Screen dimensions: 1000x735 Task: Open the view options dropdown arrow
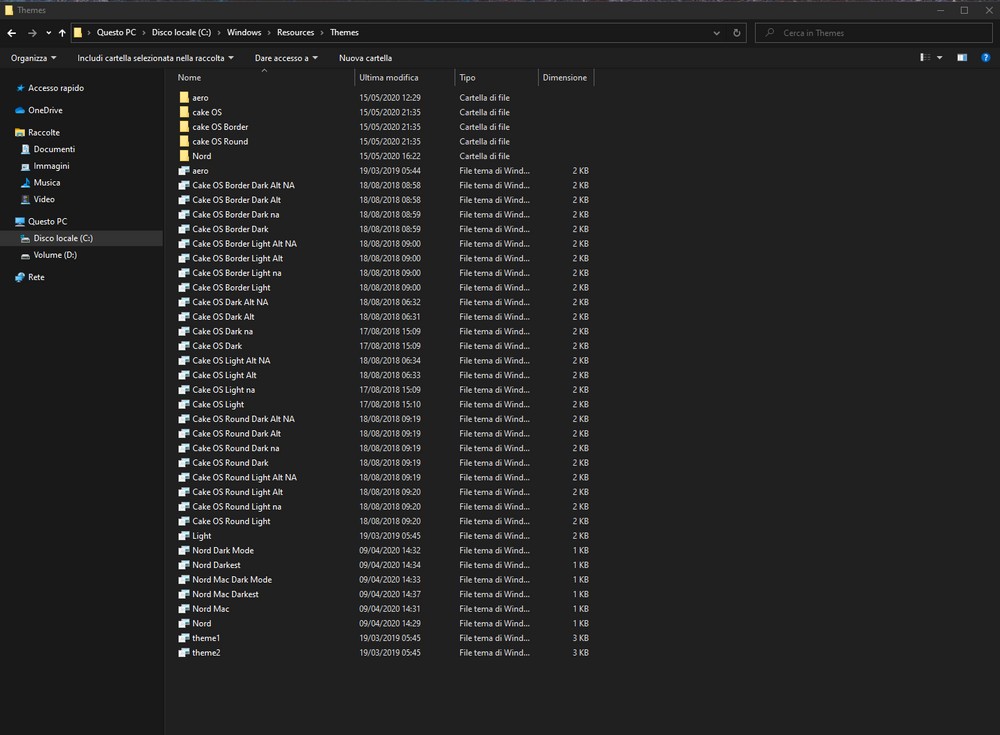(940, 58)
